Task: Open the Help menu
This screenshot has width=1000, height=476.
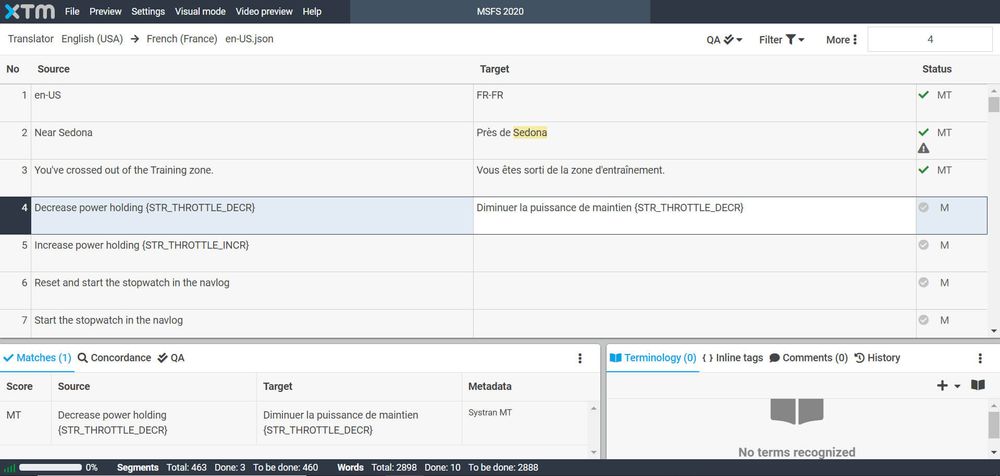Action: (312, 11)
